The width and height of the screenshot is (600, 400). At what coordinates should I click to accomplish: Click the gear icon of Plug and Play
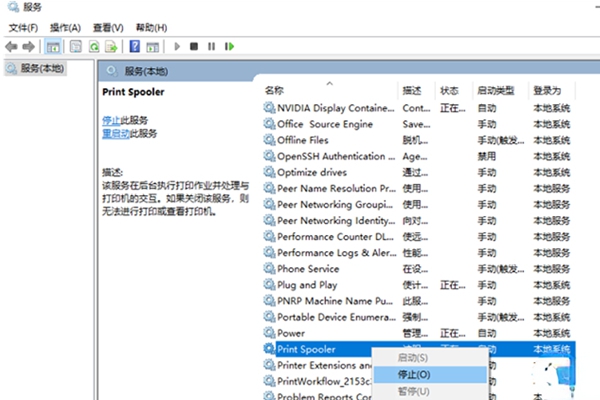point(269,284)
